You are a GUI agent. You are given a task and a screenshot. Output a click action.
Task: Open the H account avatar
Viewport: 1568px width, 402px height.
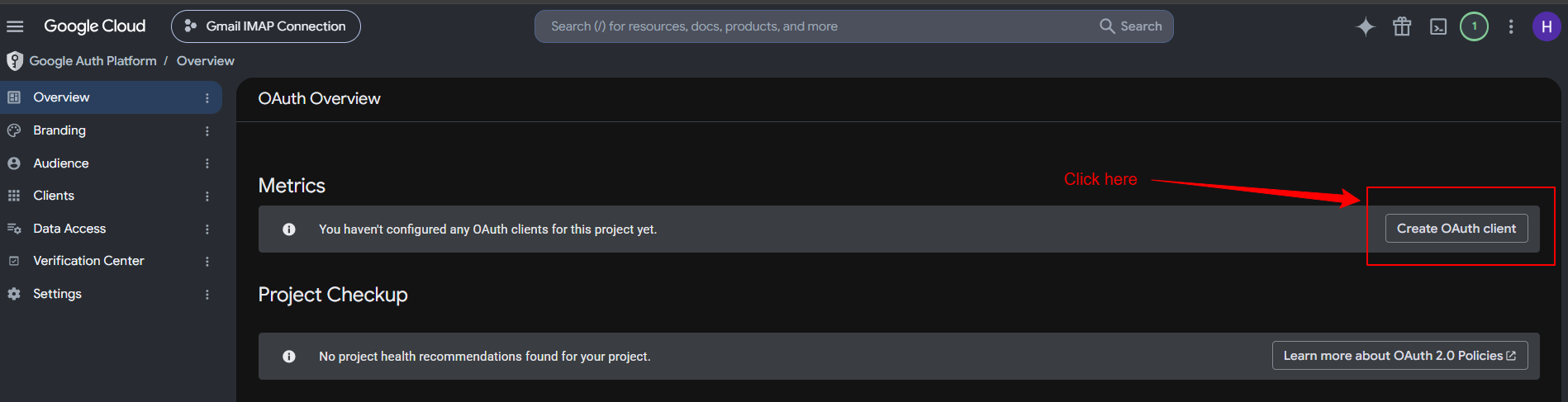[1547, 26]
